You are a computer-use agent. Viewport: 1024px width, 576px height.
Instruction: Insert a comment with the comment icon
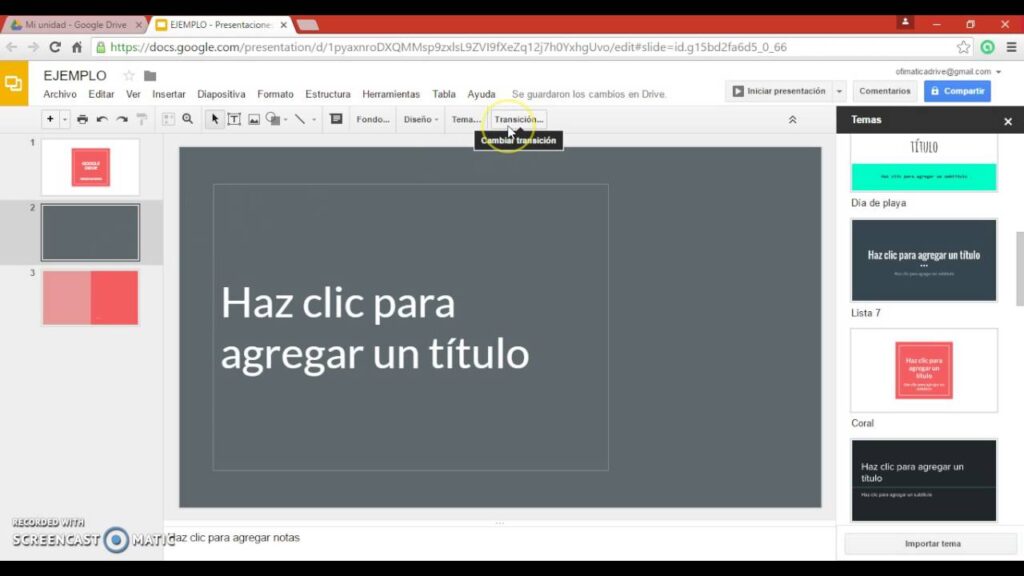click(x=336, y=119)
